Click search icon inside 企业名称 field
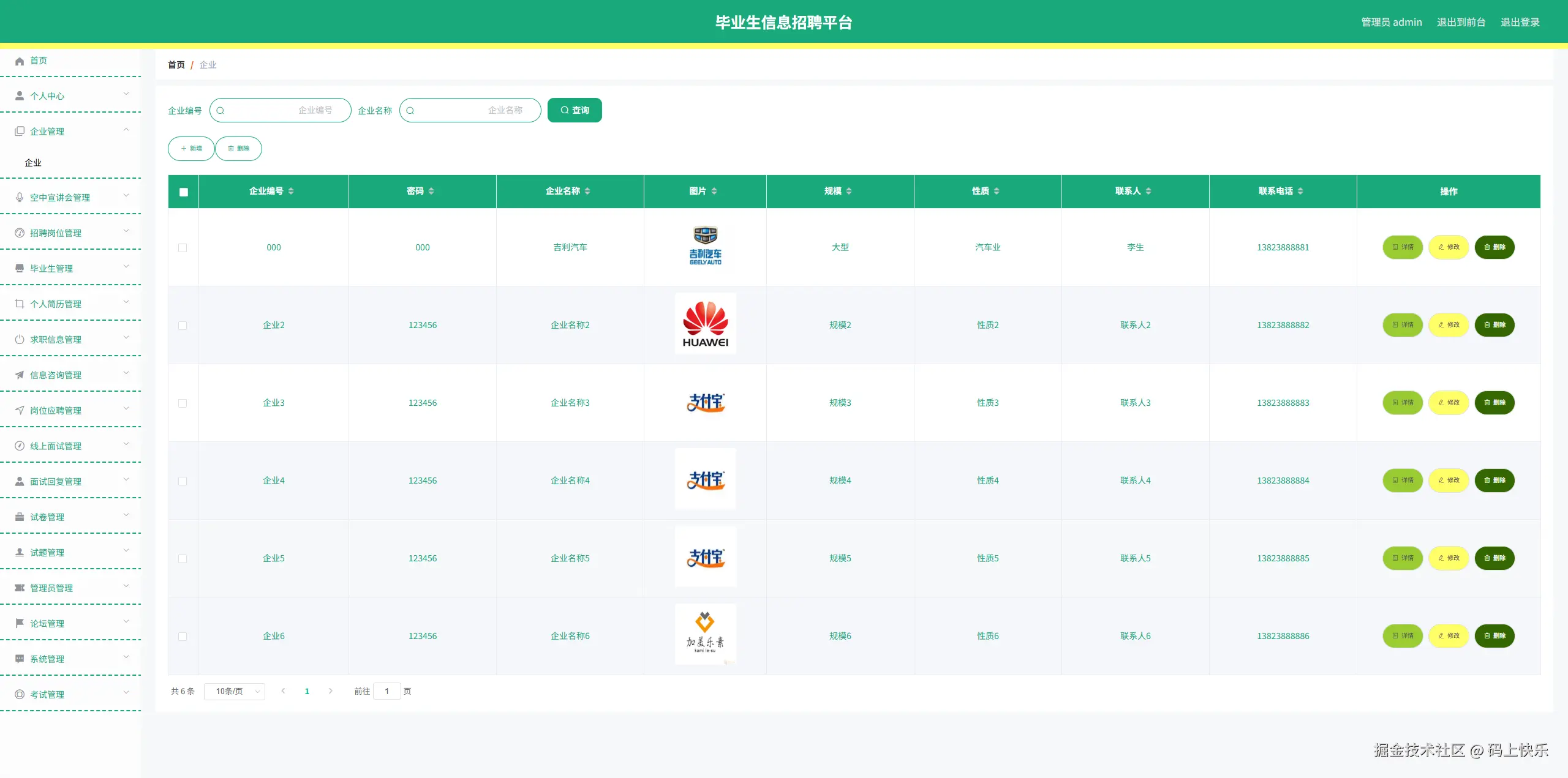 point(410,111)
